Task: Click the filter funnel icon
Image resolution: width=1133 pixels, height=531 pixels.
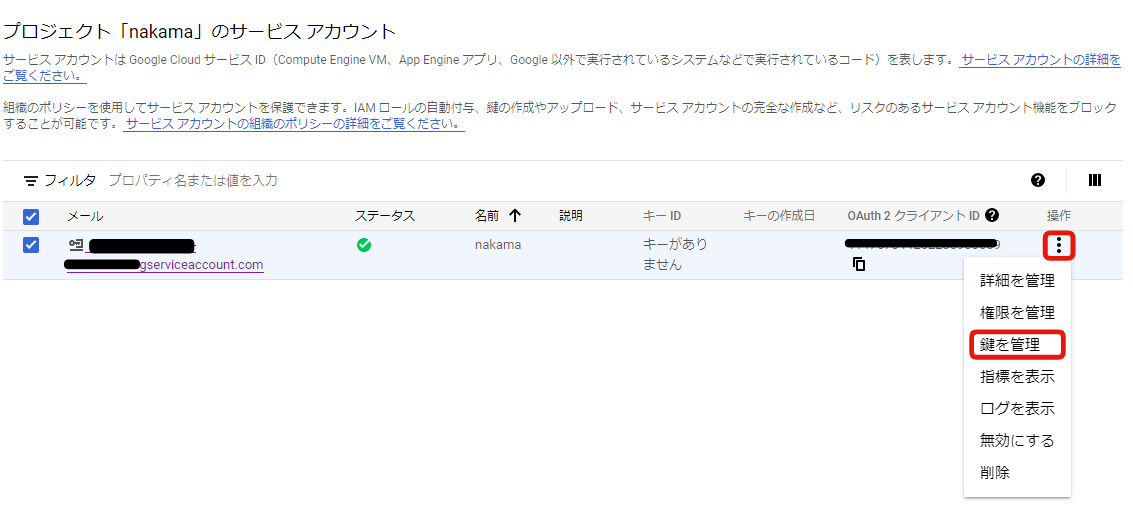Action: [30, 181]
